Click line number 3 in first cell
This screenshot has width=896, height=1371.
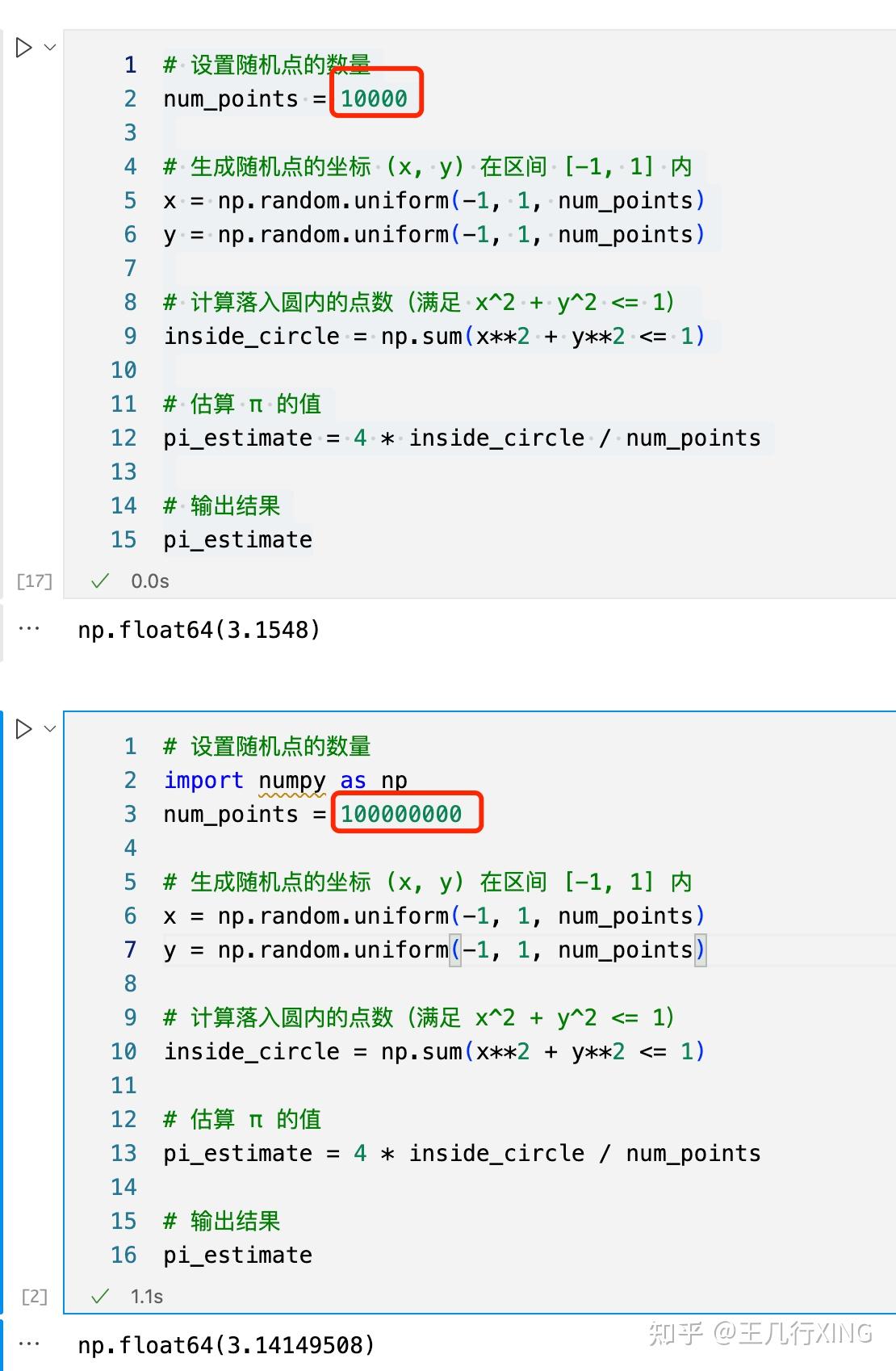coord(131,132)
